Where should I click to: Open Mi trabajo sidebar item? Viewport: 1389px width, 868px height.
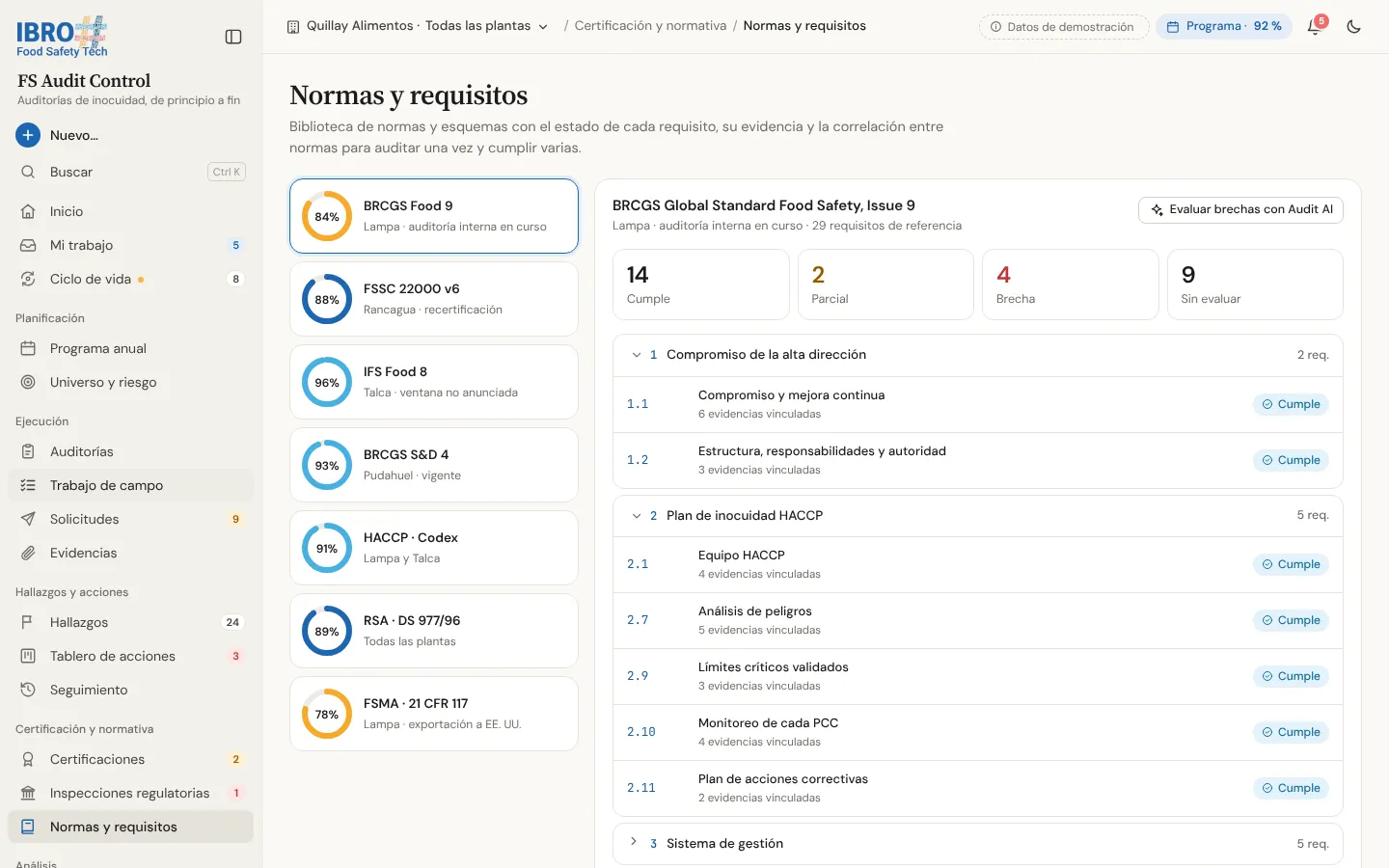point(131,245)
